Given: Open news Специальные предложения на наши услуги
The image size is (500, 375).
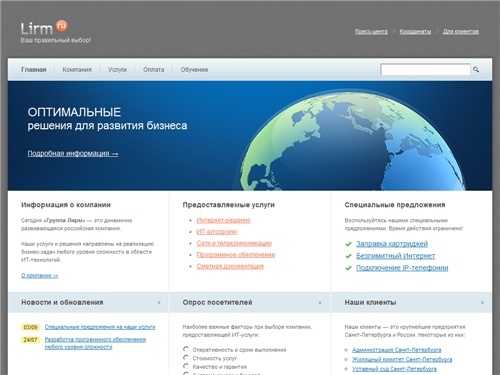Looking at the screenshot, I should coord(100,327).
